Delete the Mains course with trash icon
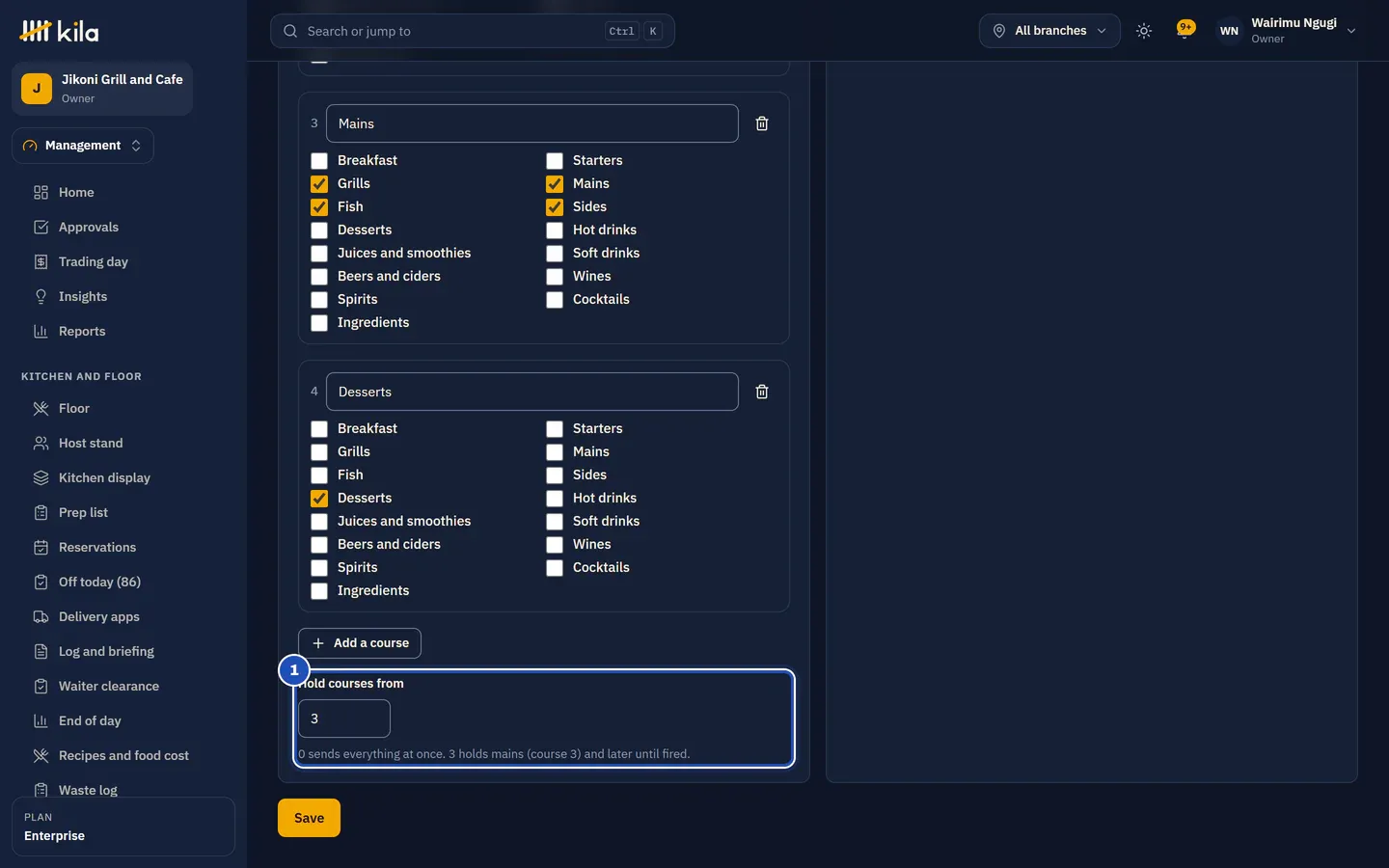Screen dimensions: 1389x868 pyautogui.click(x=762, y=123)
